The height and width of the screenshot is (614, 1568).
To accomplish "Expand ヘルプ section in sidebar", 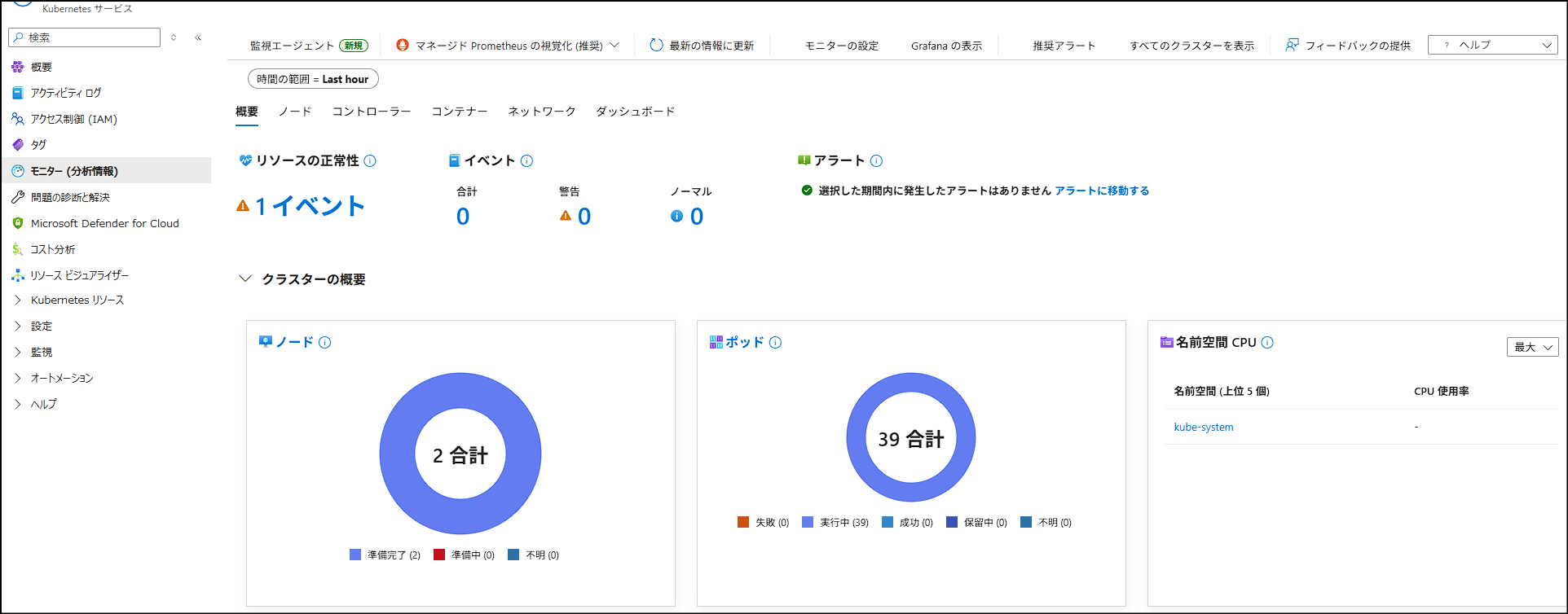I will point(18,404).
